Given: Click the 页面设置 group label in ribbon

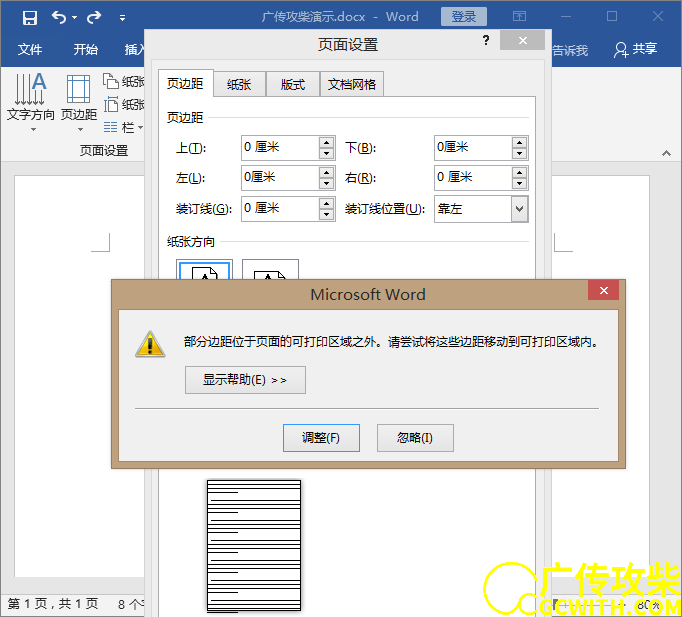Looking at the screenshot, I should click(x=104, y=150).
